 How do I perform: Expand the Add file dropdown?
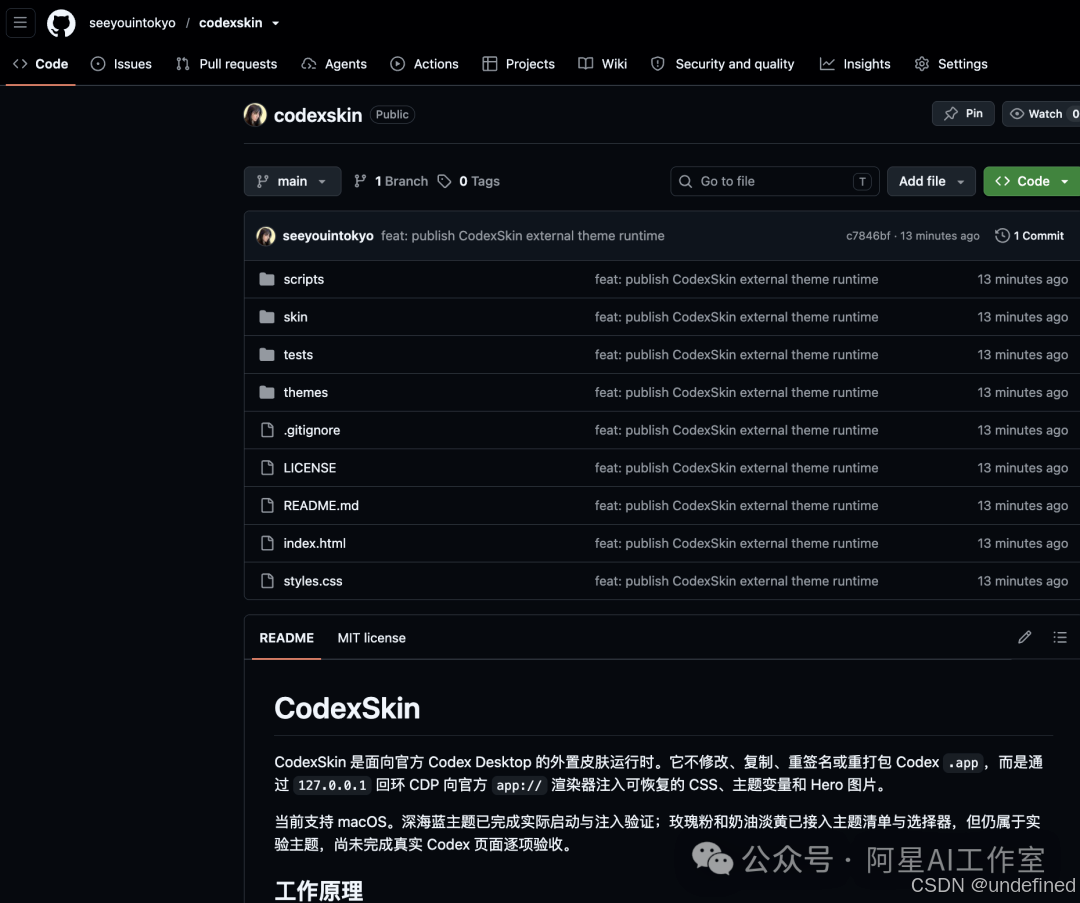pos(931,181)
